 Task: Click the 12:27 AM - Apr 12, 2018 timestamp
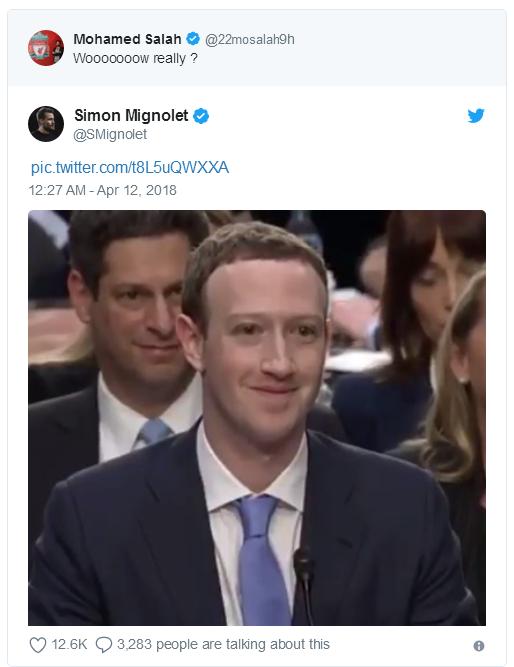pyautogui.click(x=103, y=190)
